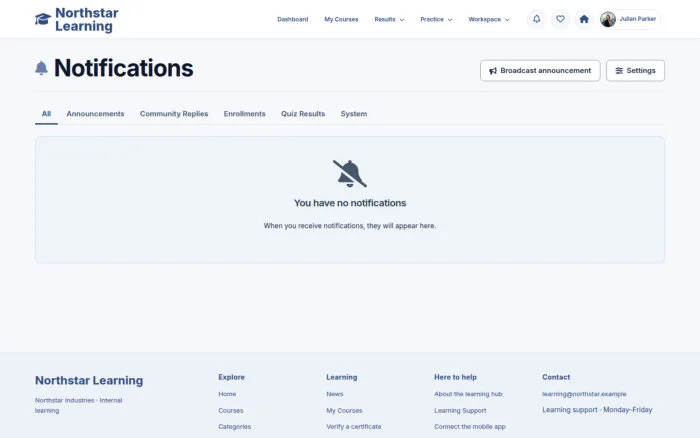Switch to the System tab
Image resolution: width=700 pixels, height=438 pixels.
tap(354, 114)
